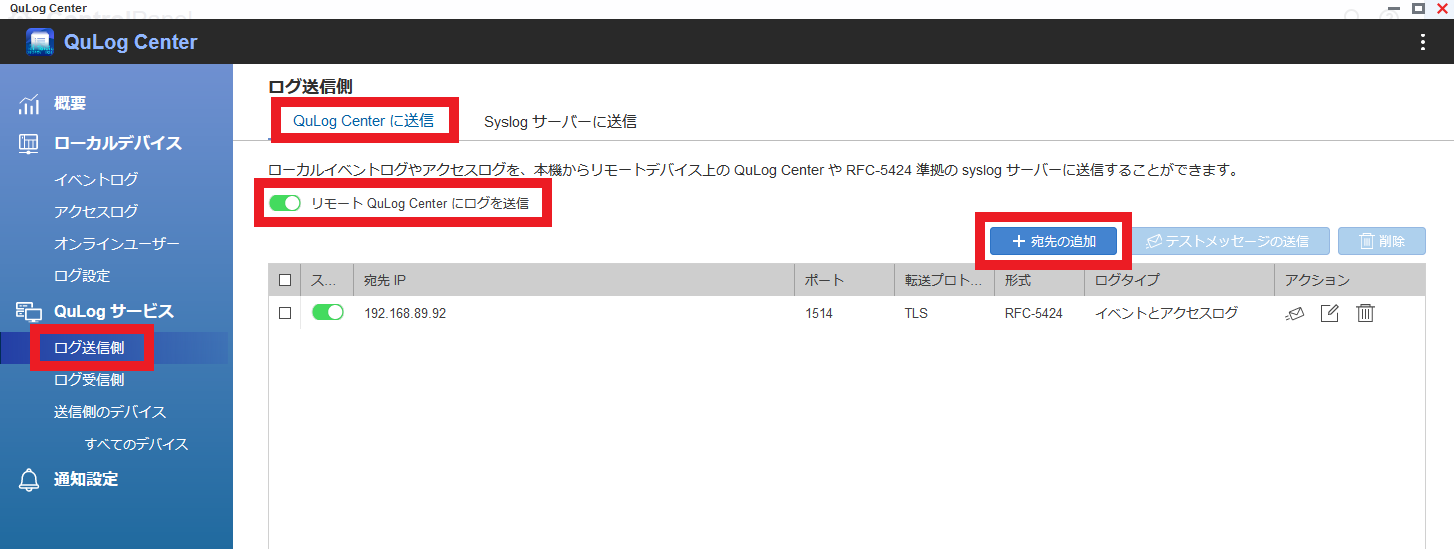1454x549 pixels.
Task: Click the ログタイプ column header
Action: click(1179, 280)
